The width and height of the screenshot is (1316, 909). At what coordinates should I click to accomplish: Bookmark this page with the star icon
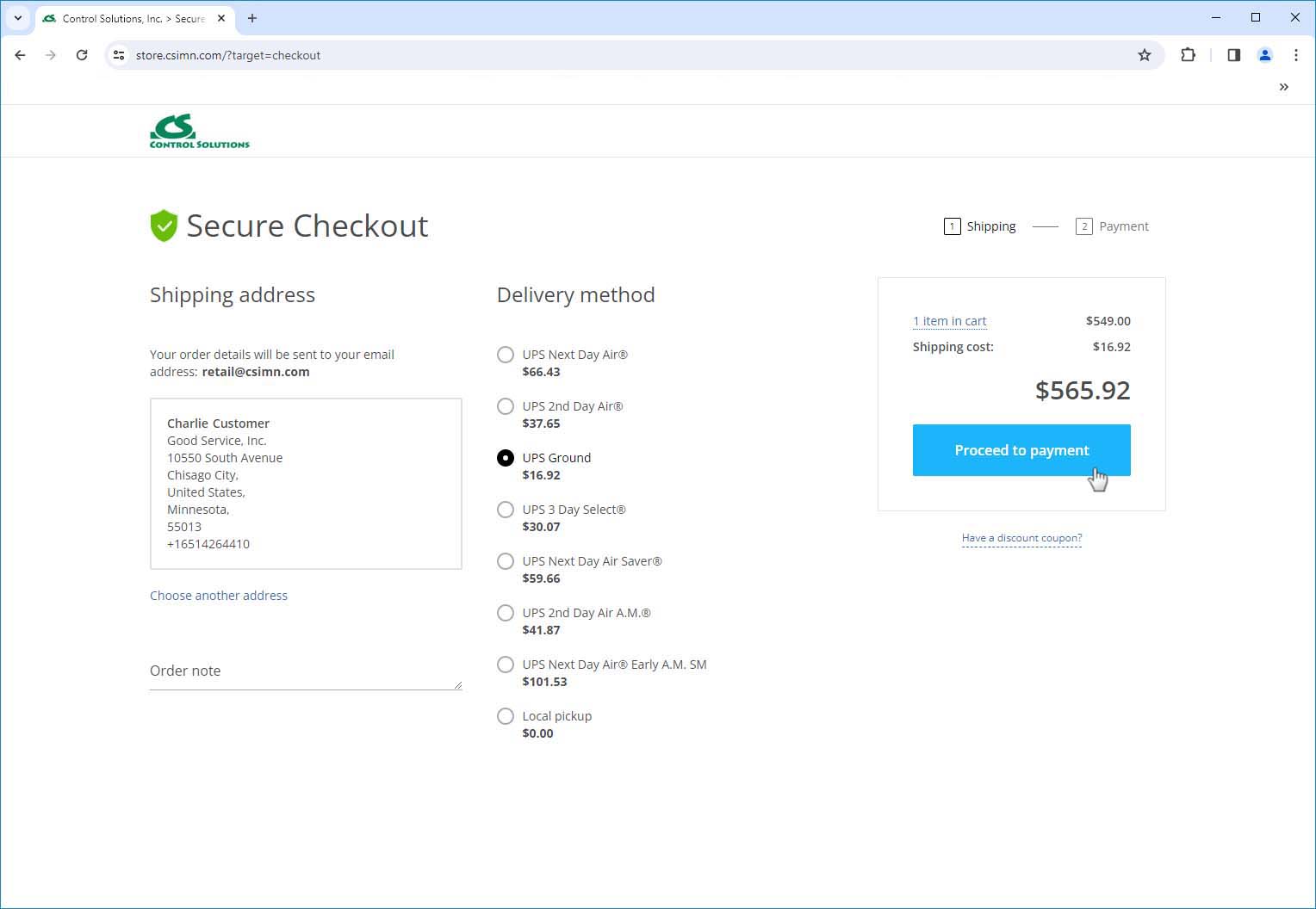pyautogui.click(x=1144, y=55)
